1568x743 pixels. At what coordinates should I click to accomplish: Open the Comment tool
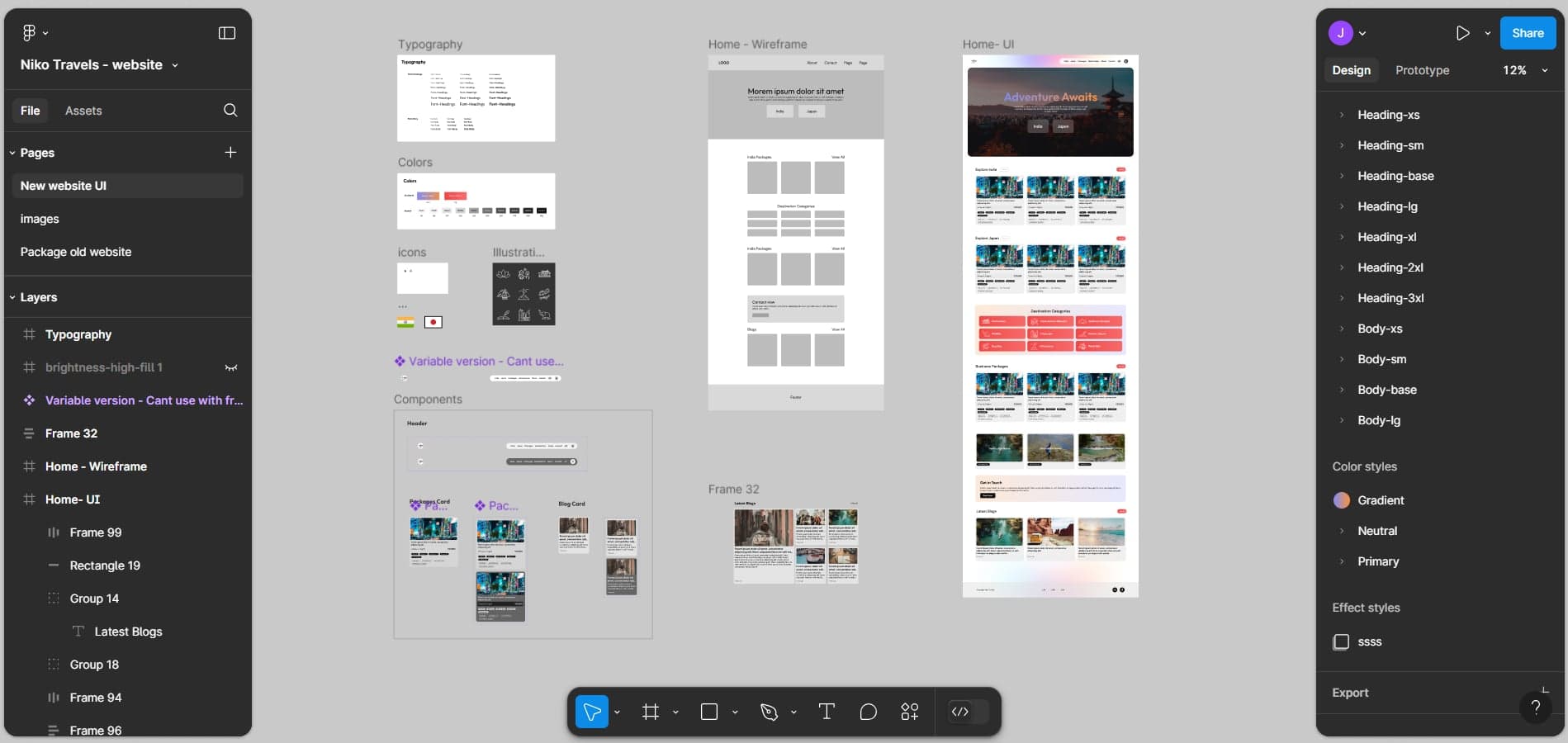(868, 712)
